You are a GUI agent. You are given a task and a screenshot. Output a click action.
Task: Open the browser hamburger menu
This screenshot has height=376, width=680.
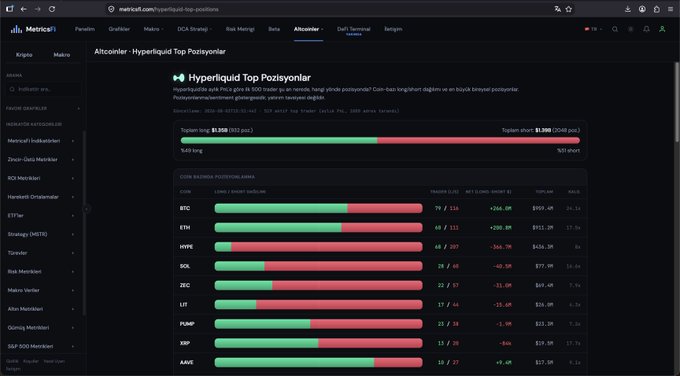point(670,9)
